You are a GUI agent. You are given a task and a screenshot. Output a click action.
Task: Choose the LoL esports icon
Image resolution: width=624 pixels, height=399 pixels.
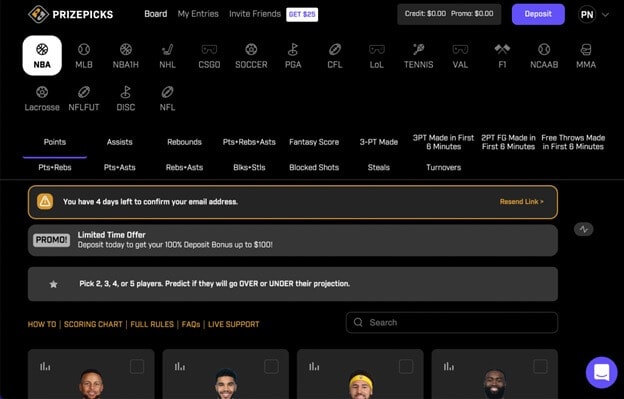376,56
